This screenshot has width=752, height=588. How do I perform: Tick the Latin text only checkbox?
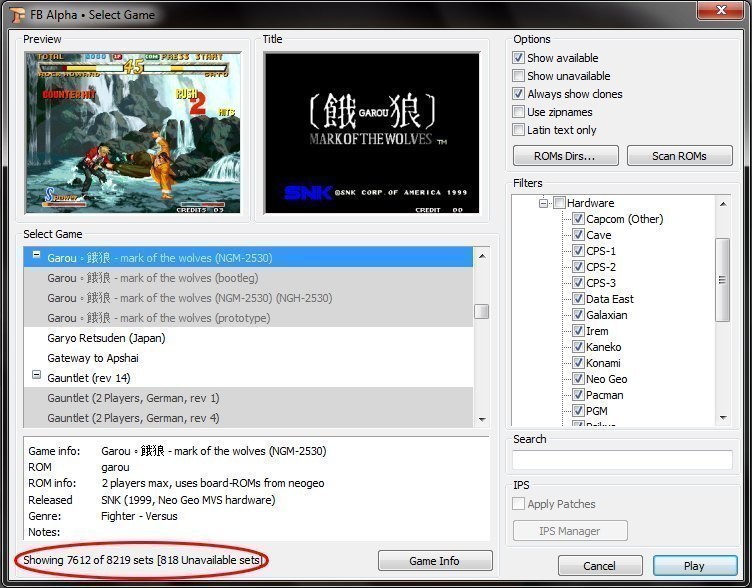coord(518,130)
